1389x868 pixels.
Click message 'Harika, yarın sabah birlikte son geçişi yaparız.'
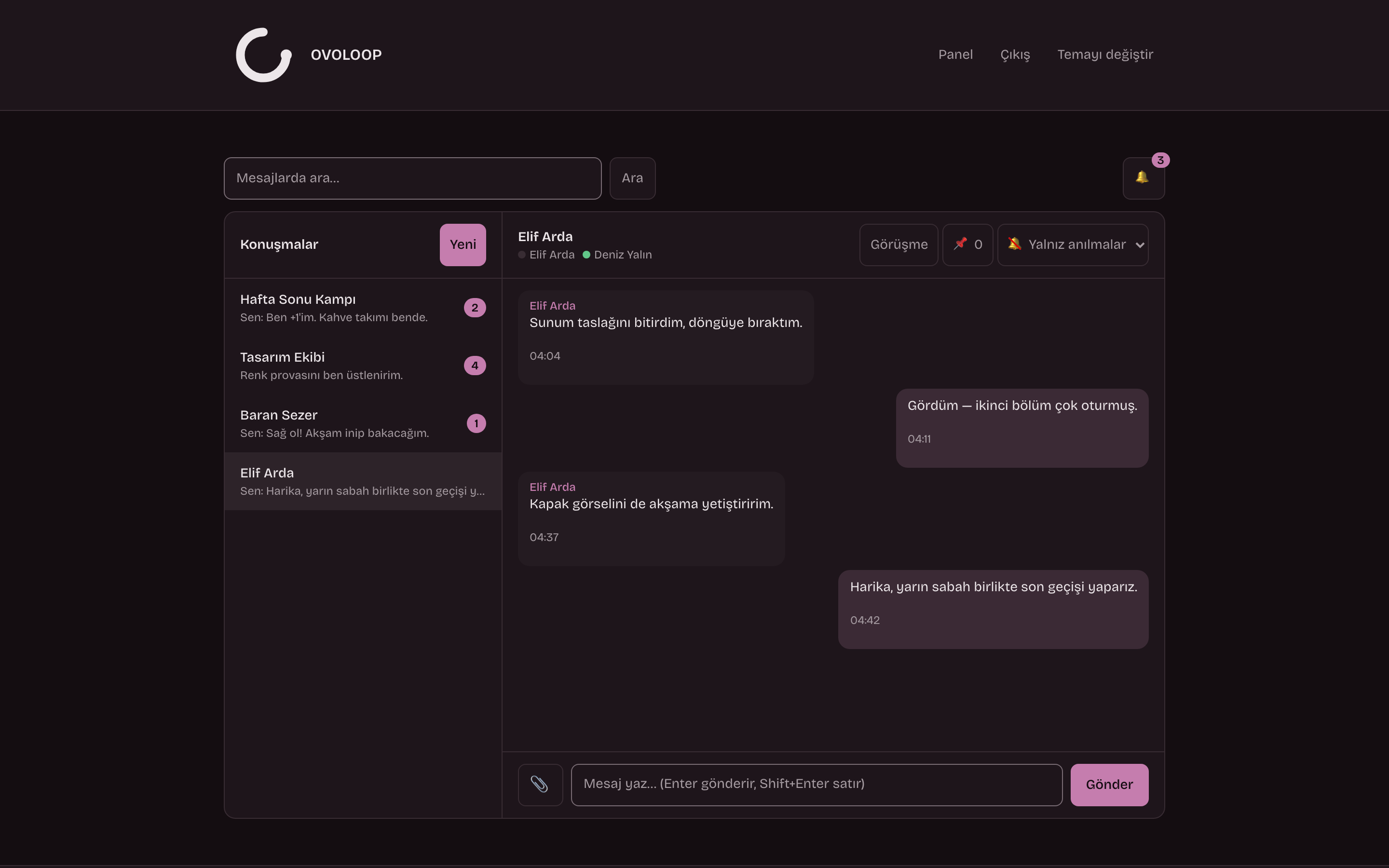pos(994,587)
